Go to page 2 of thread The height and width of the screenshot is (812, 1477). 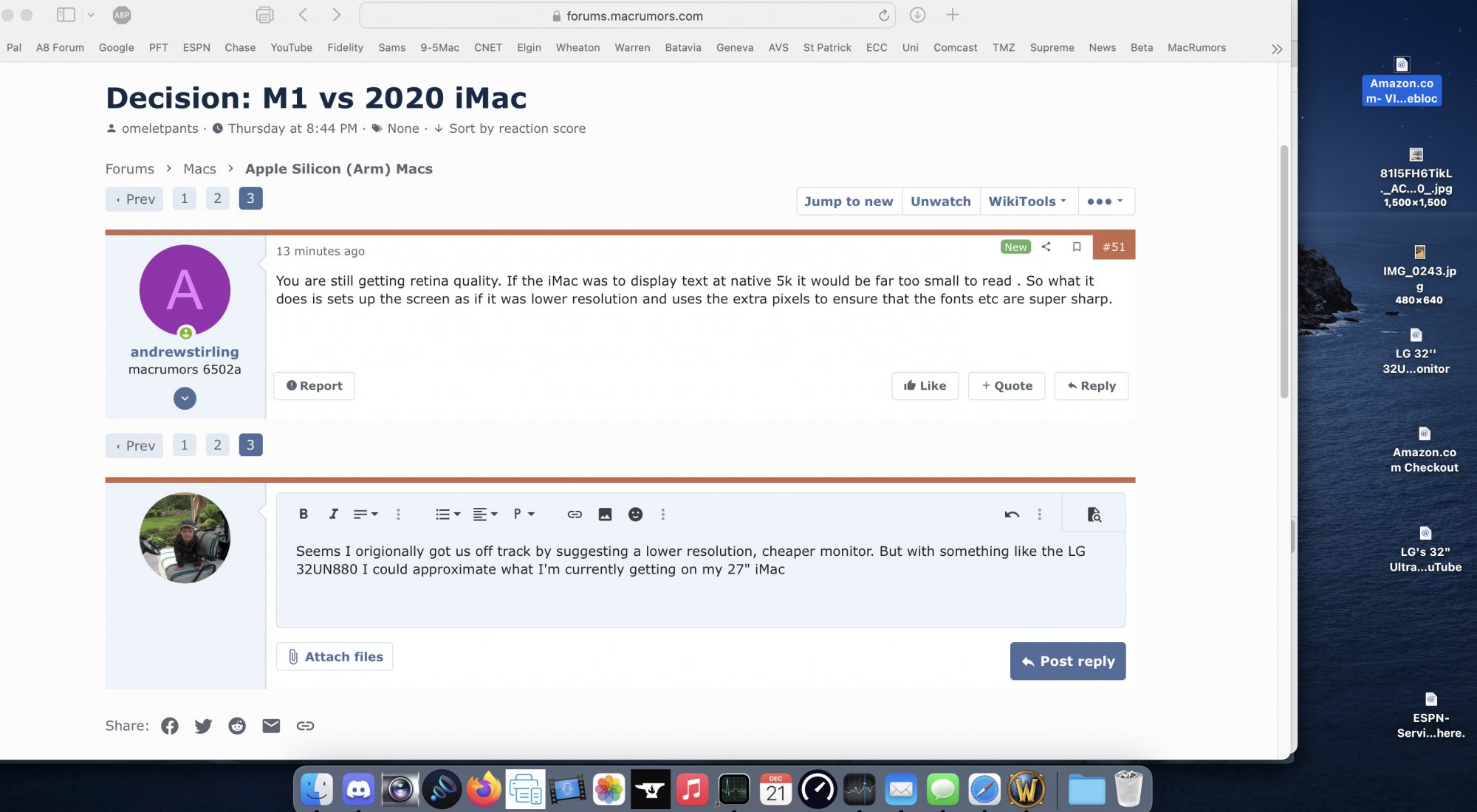tap(217, 199)
